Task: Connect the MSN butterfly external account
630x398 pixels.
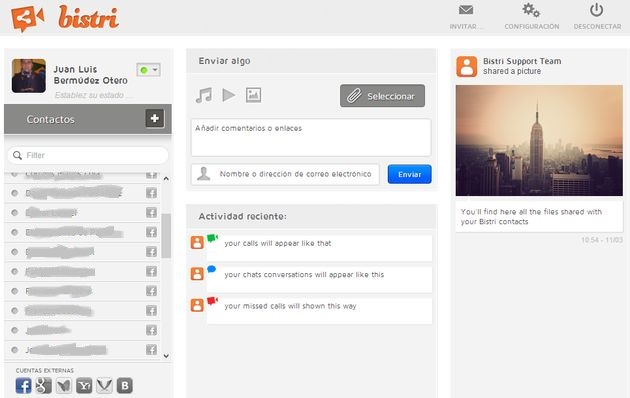Action: 64,386
